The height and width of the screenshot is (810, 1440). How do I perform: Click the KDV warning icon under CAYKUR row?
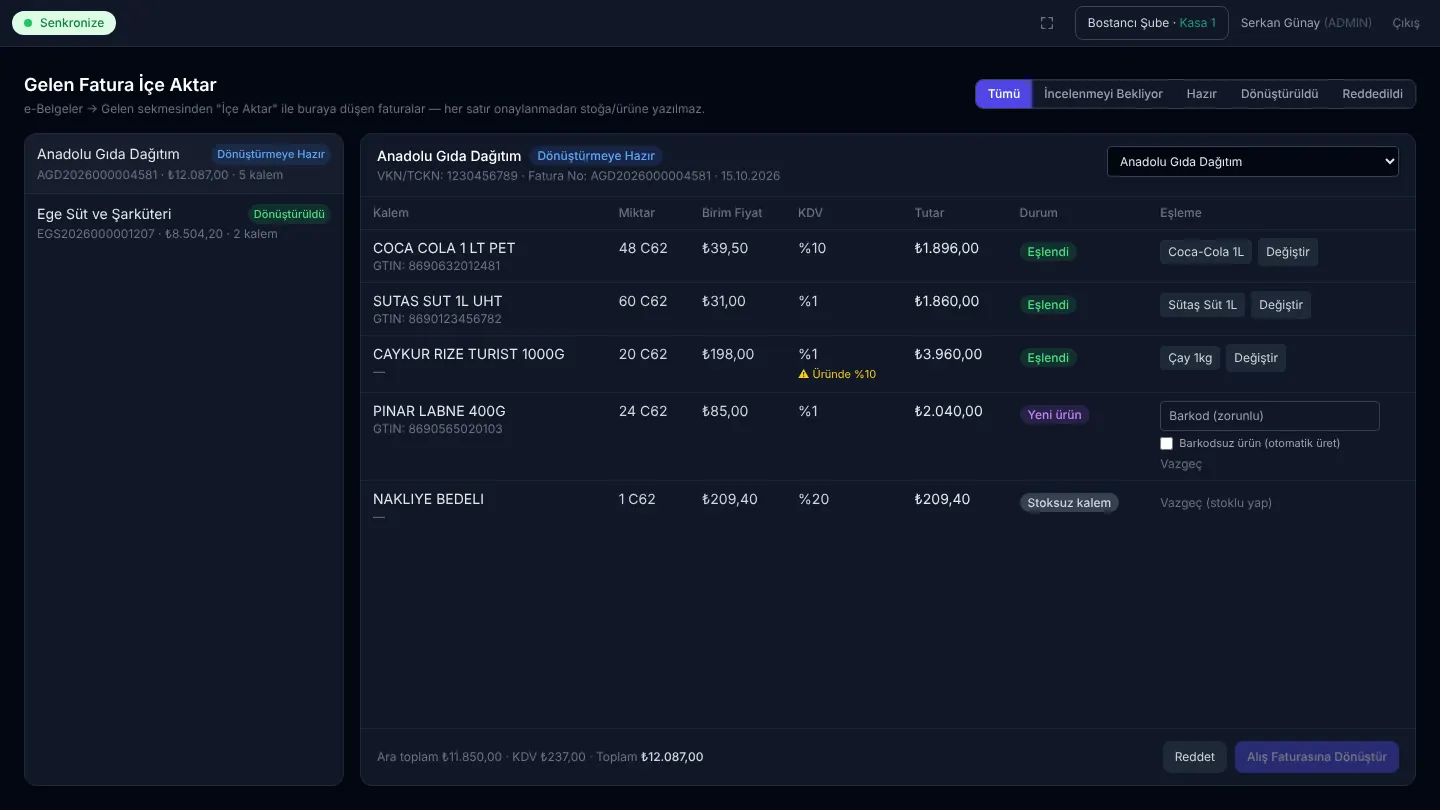pos(803,374)
